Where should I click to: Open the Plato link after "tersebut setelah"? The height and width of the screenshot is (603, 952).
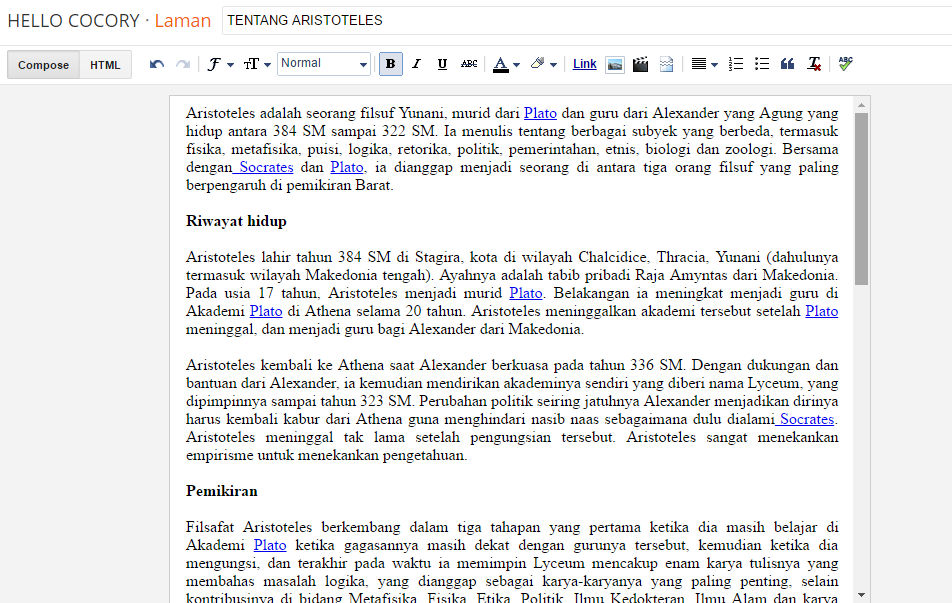tap(821, 311)
